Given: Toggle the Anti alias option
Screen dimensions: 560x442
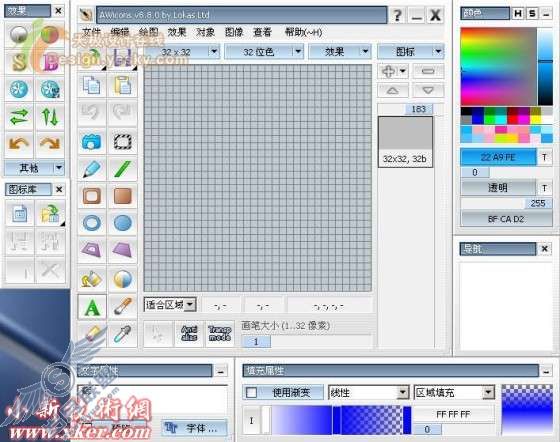Looking at the screenshot, I should tap(189, 333).
